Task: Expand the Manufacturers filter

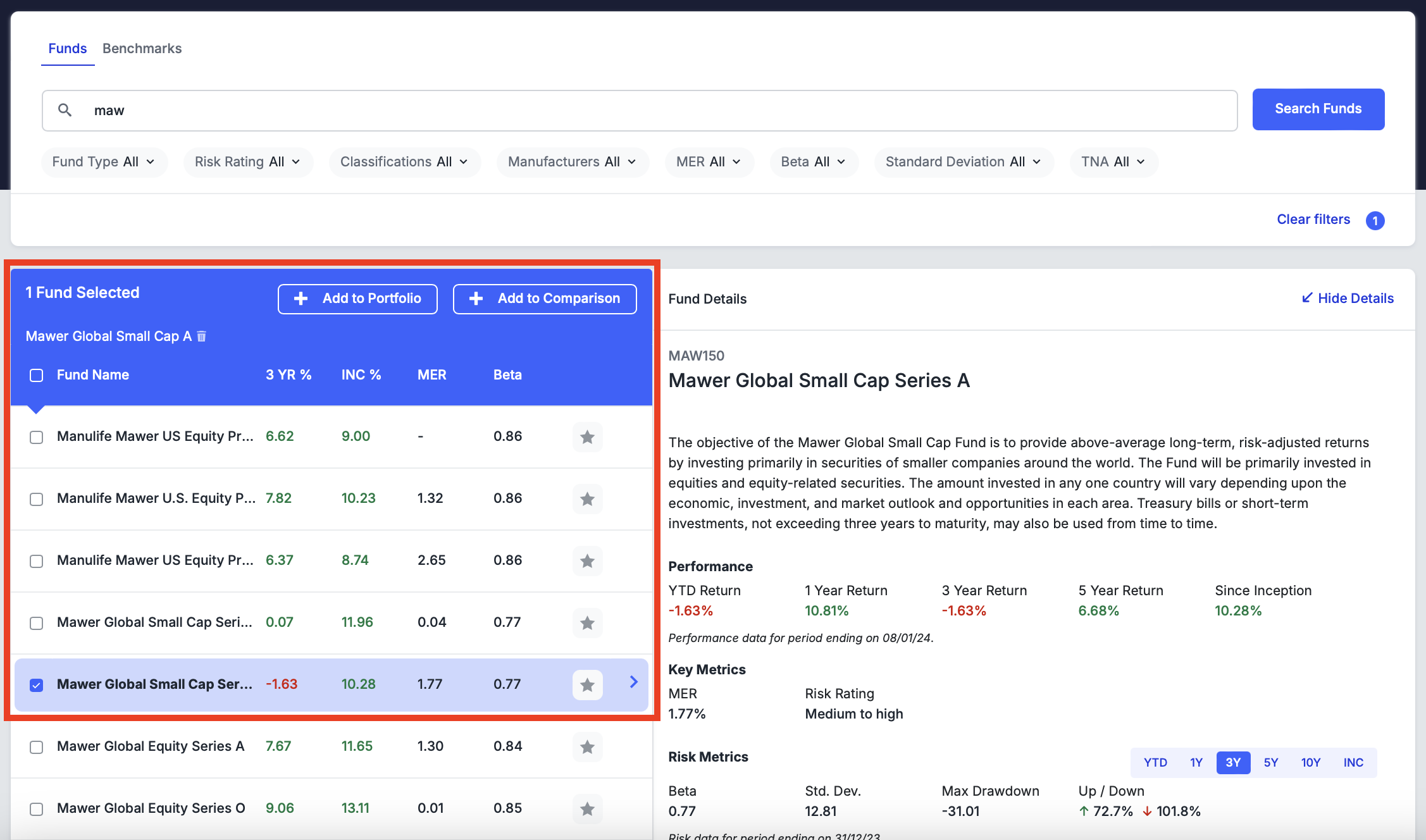Action: (573, 162)
